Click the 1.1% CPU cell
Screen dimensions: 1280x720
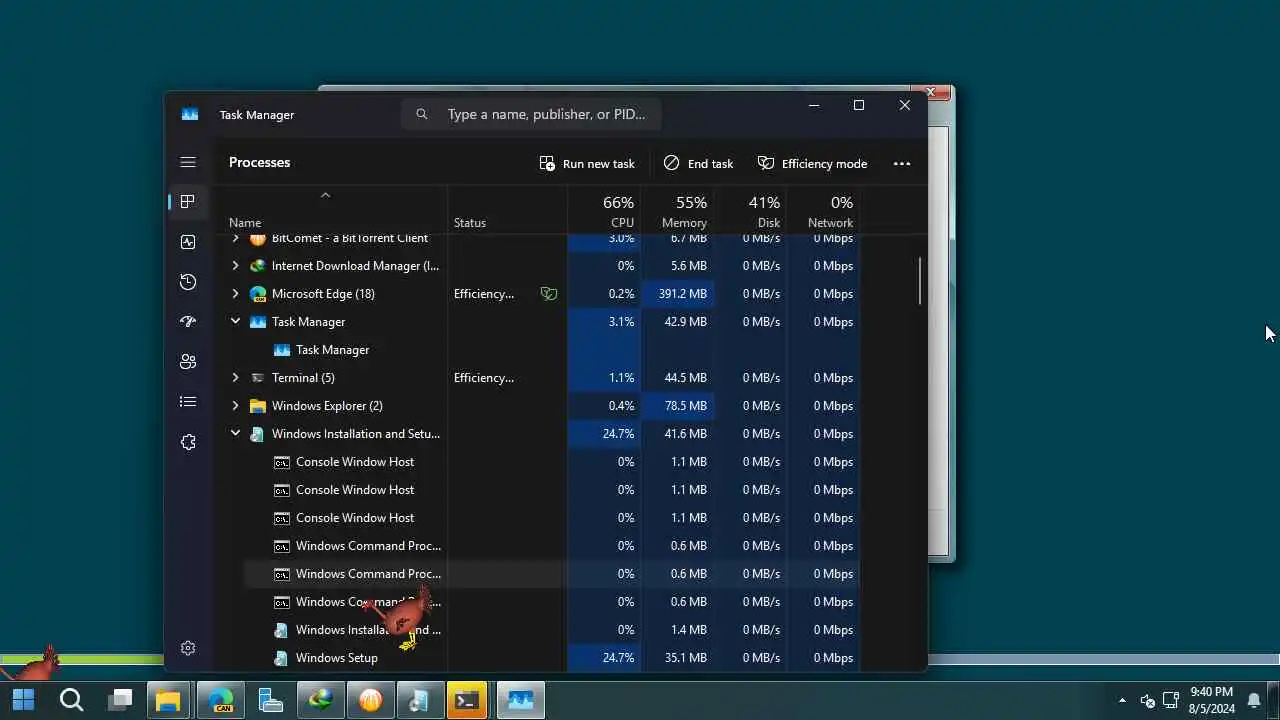604,378
